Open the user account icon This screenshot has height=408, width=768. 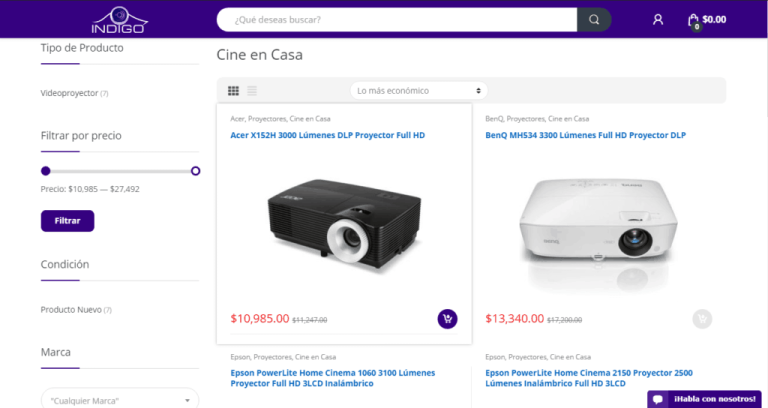pos(657,19)
